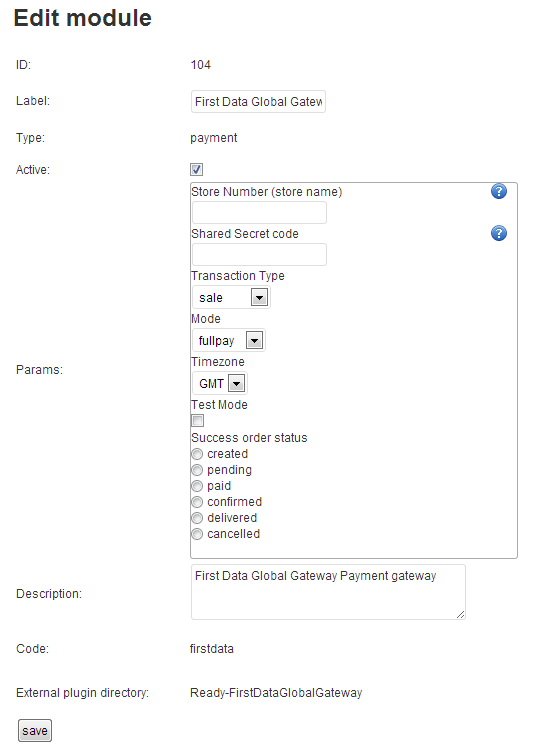This screenshot has width=533, height=752.
Task: Open help for Store Number field
Action: click(499, 191)
